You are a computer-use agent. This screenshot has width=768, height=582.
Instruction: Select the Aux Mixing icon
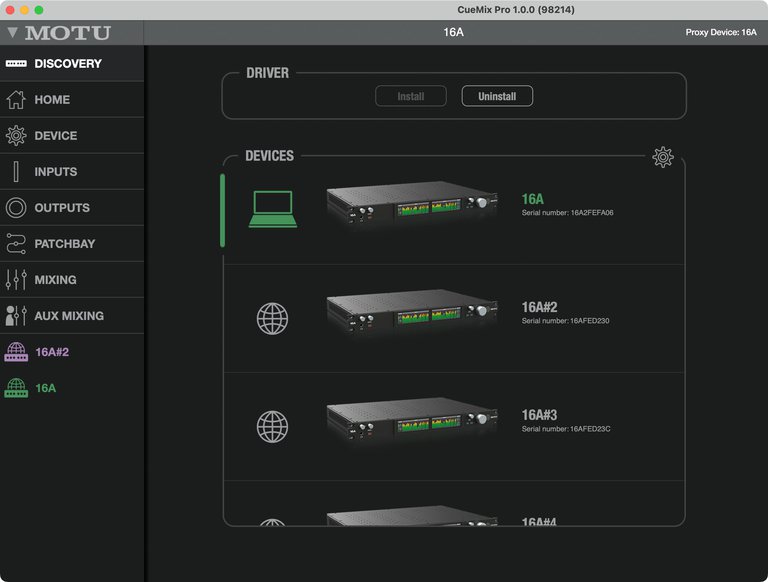pyautogui.click(x=16, y=316)
